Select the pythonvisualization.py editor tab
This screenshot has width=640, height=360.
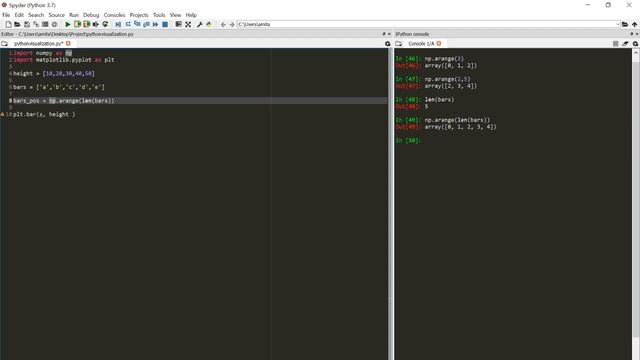38,43
